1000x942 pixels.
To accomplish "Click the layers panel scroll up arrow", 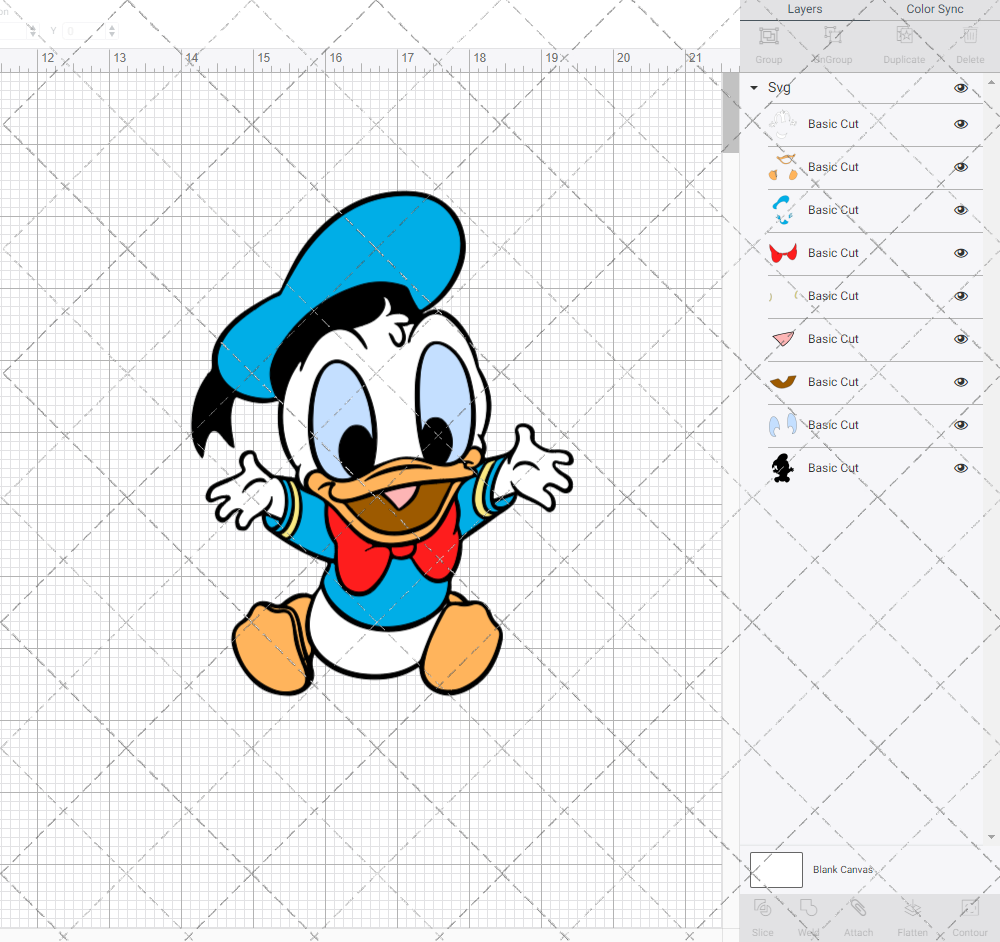I will tap(990, 83).
